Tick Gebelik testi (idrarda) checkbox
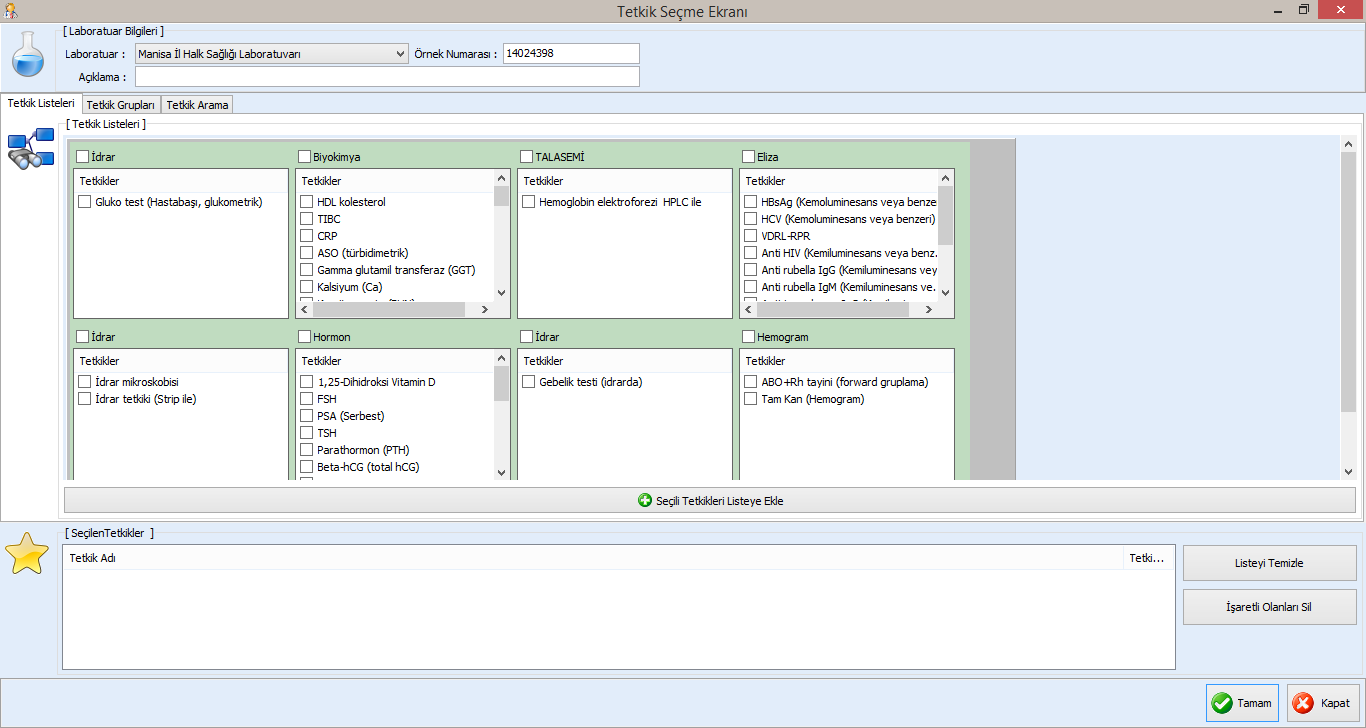The width and height of the screenshot is (1366, 728). [x=529, y=382]
